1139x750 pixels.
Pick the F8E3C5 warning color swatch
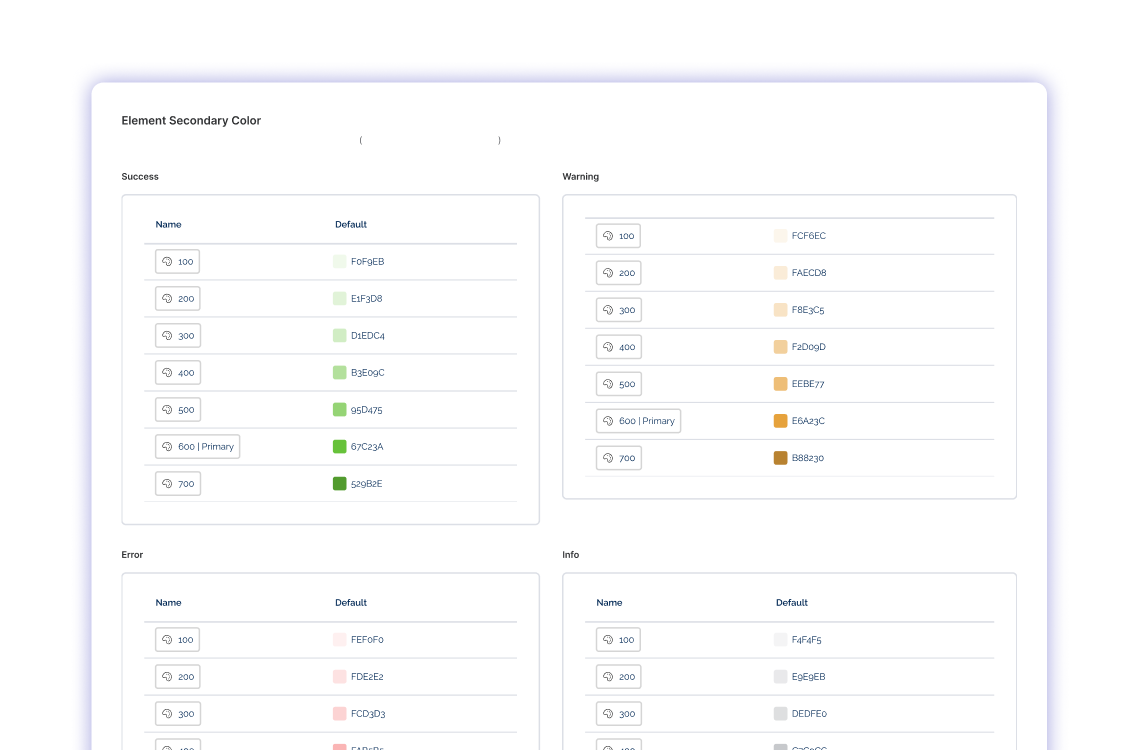click(780, 310)
